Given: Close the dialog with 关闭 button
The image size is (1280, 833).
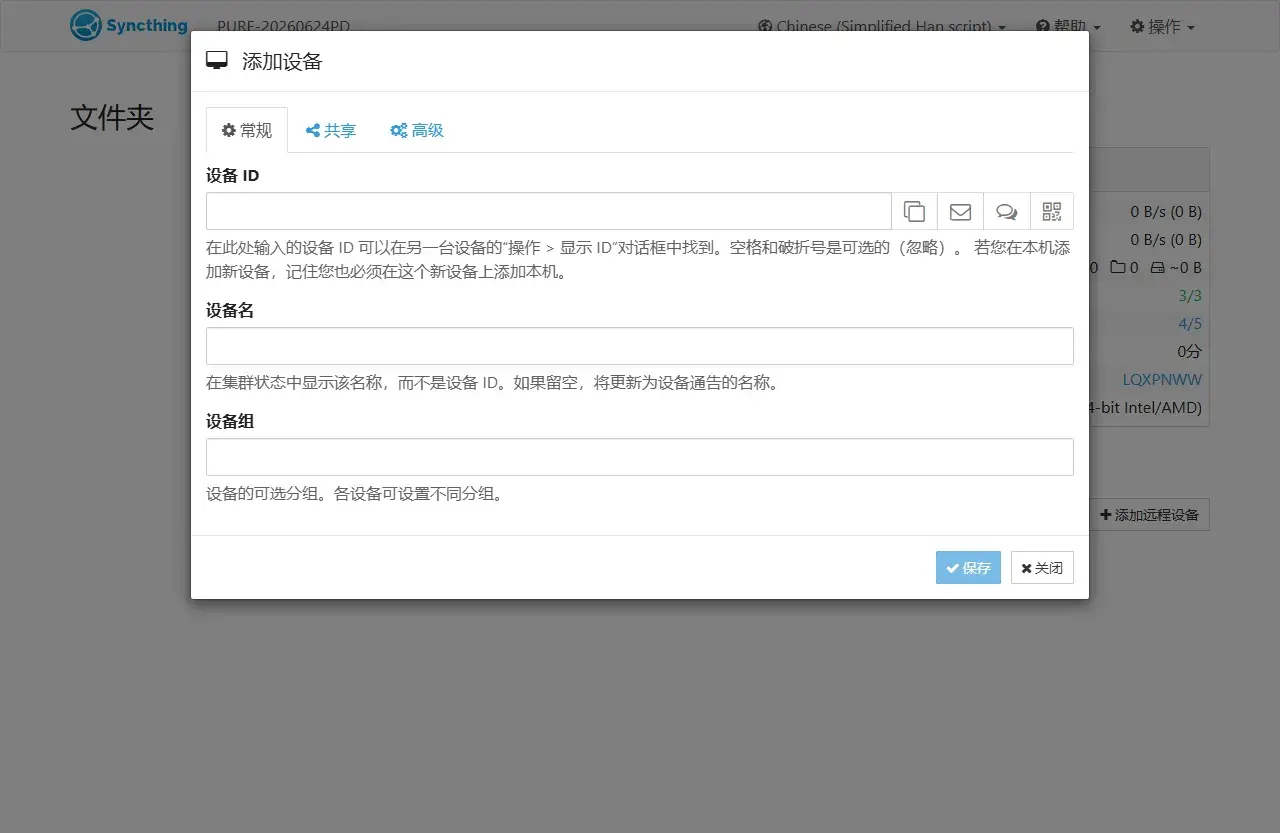Looking at the screenshot, I should point(1042,568).
